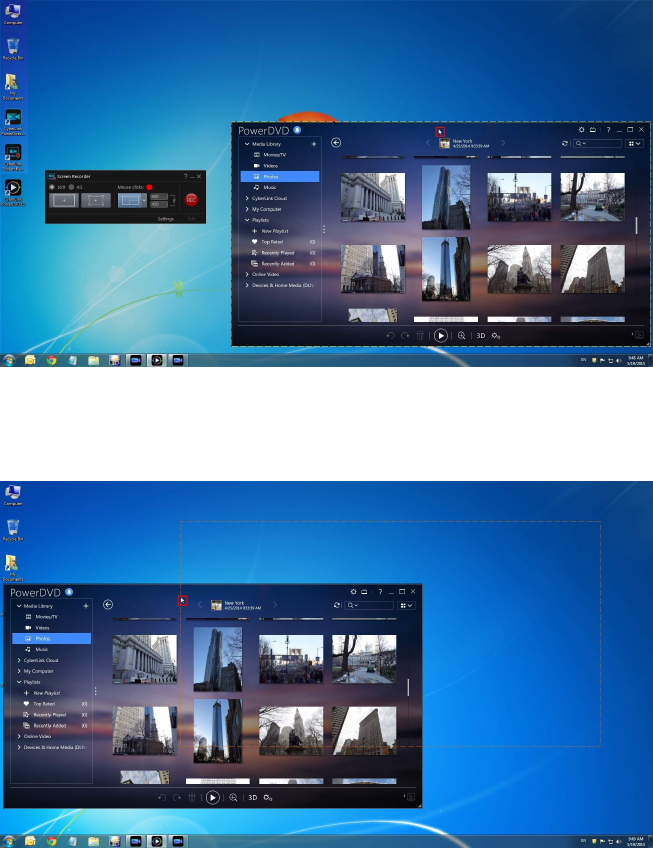Click the photo grid scrollbar in lower PowerDVD
The image size is (653, 848).
tap(408, 687)
